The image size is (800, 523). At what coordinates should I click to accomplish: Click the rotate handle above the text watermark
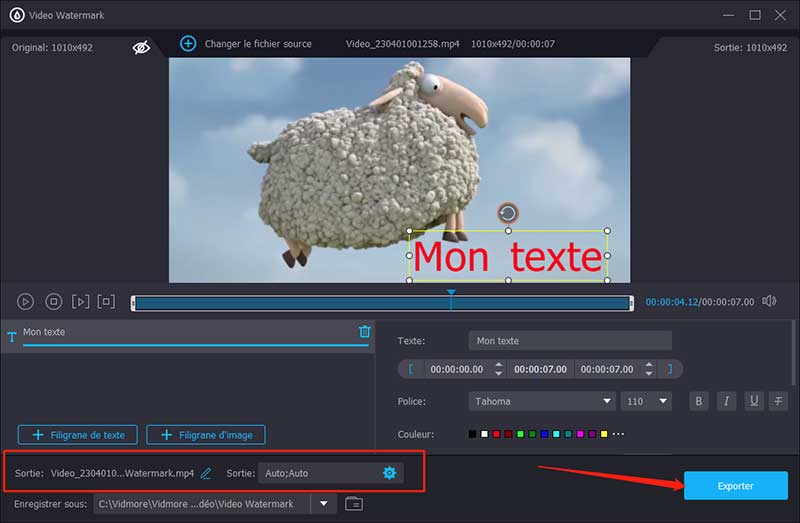508,213
